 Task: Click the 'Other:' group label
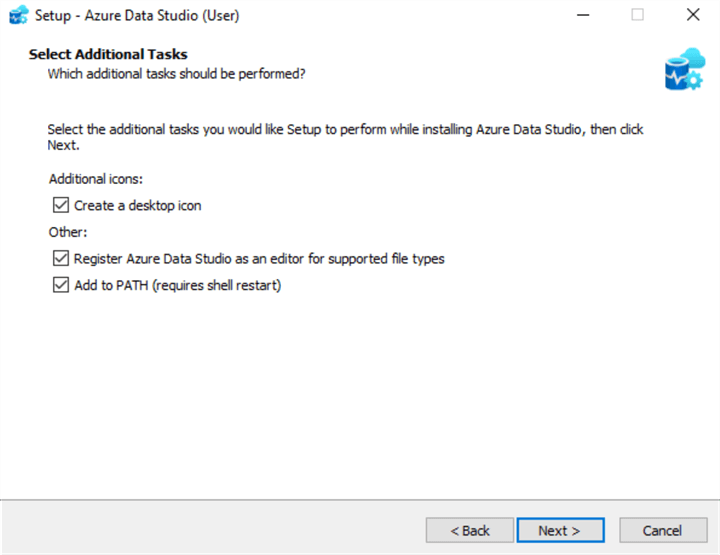point(66,232)
